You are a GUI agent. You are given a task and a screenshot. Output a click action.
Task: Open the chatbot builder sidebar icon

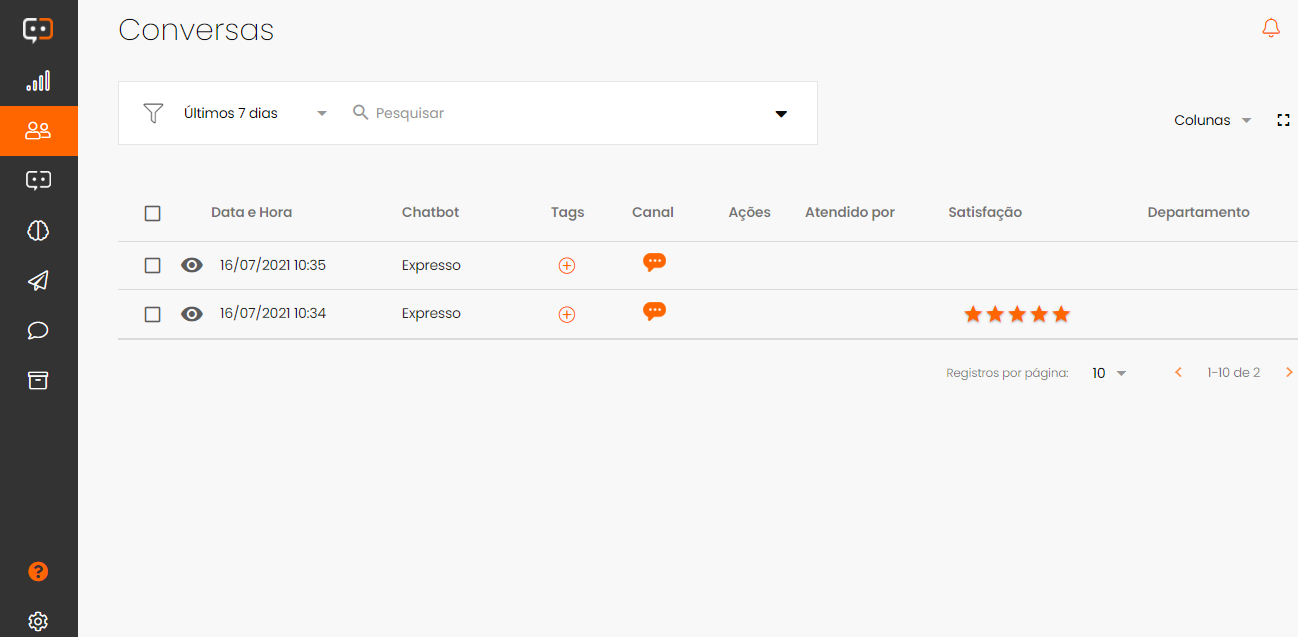(38, 181)
